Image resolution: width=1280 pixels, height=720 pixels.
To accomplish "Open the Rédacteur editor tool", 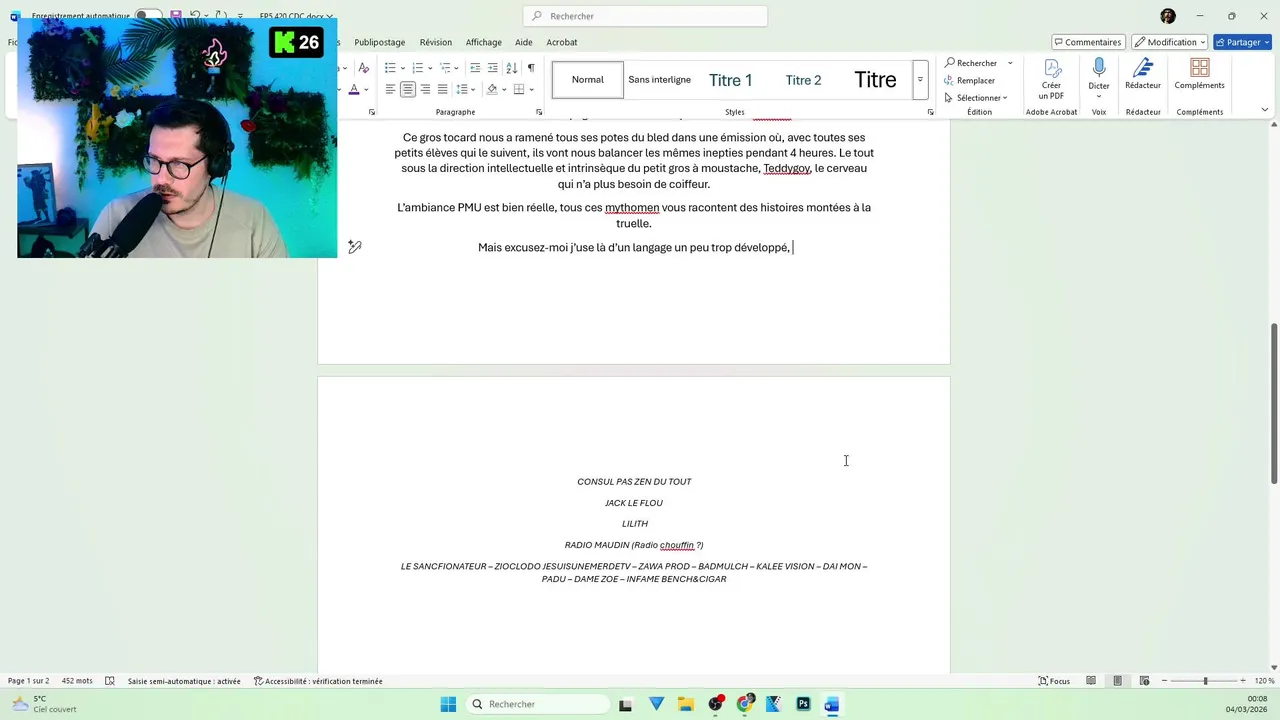I will coord(1143,75).
